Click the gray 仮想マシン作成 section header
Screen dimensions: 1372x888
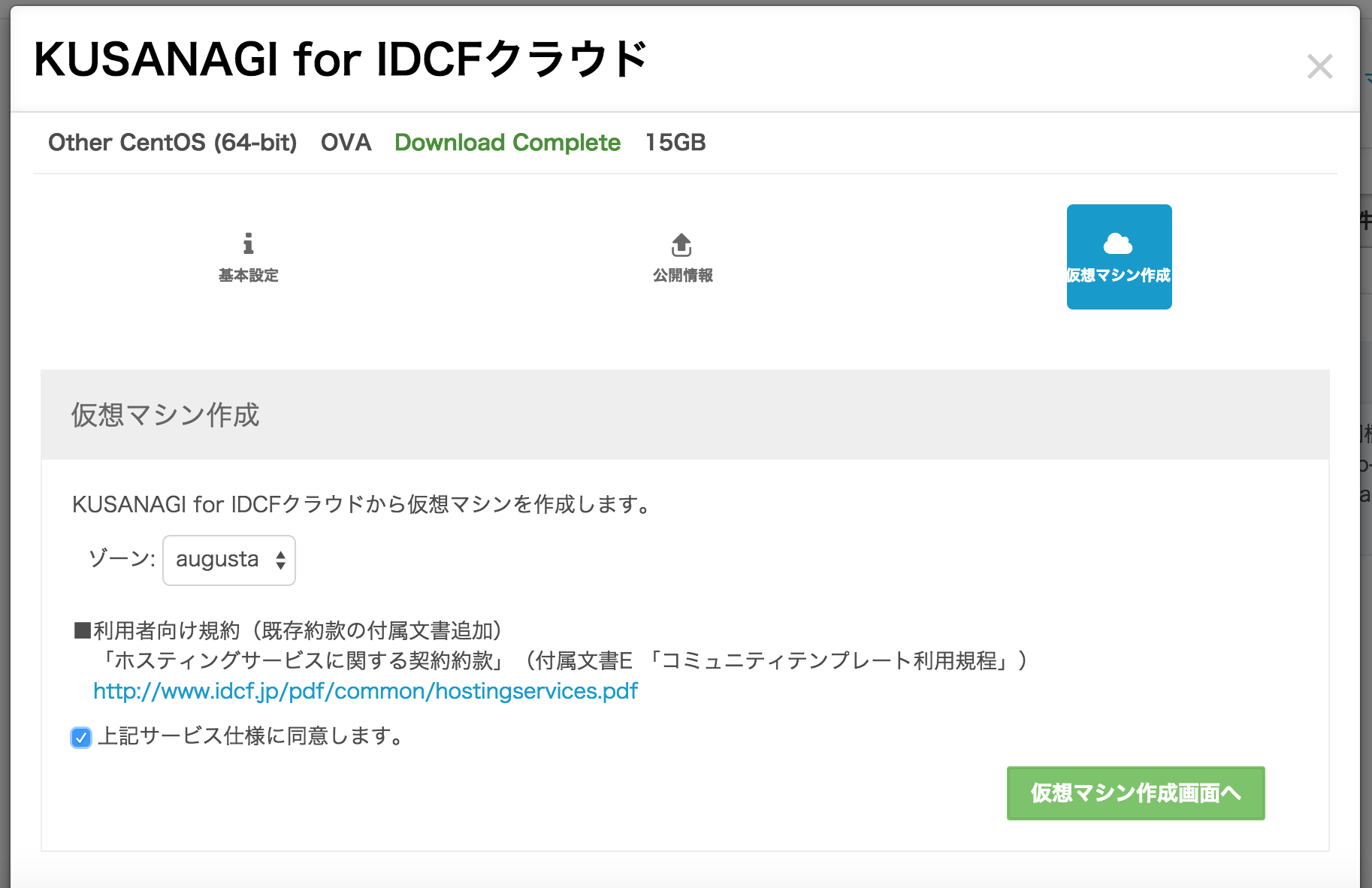coord(165,415)
